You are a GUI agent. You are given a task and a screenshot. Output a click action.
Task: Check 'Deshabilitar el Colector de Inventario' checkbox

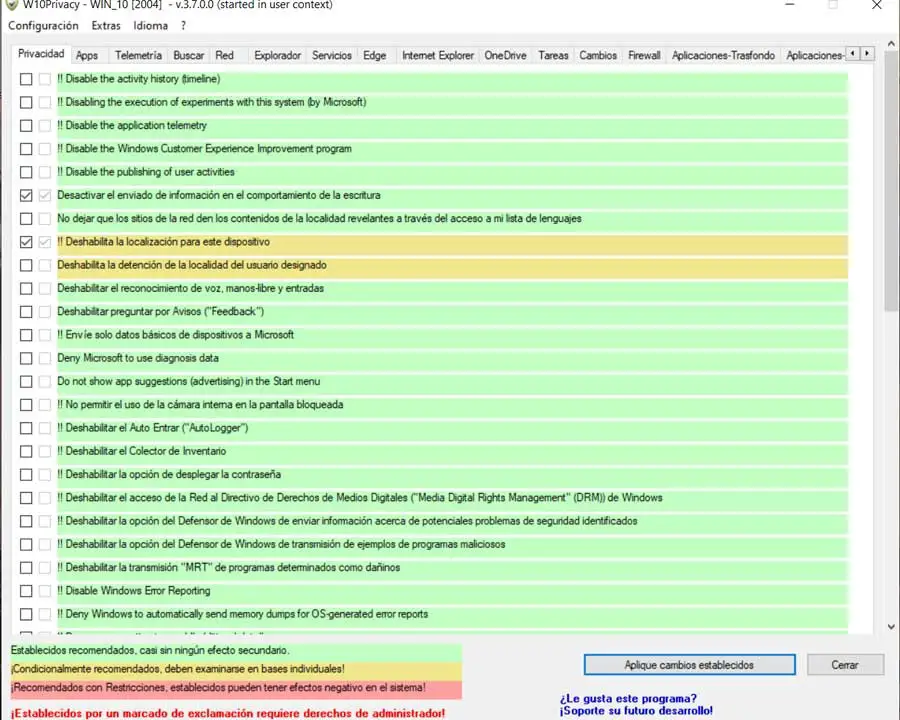(x=26, y=451)
